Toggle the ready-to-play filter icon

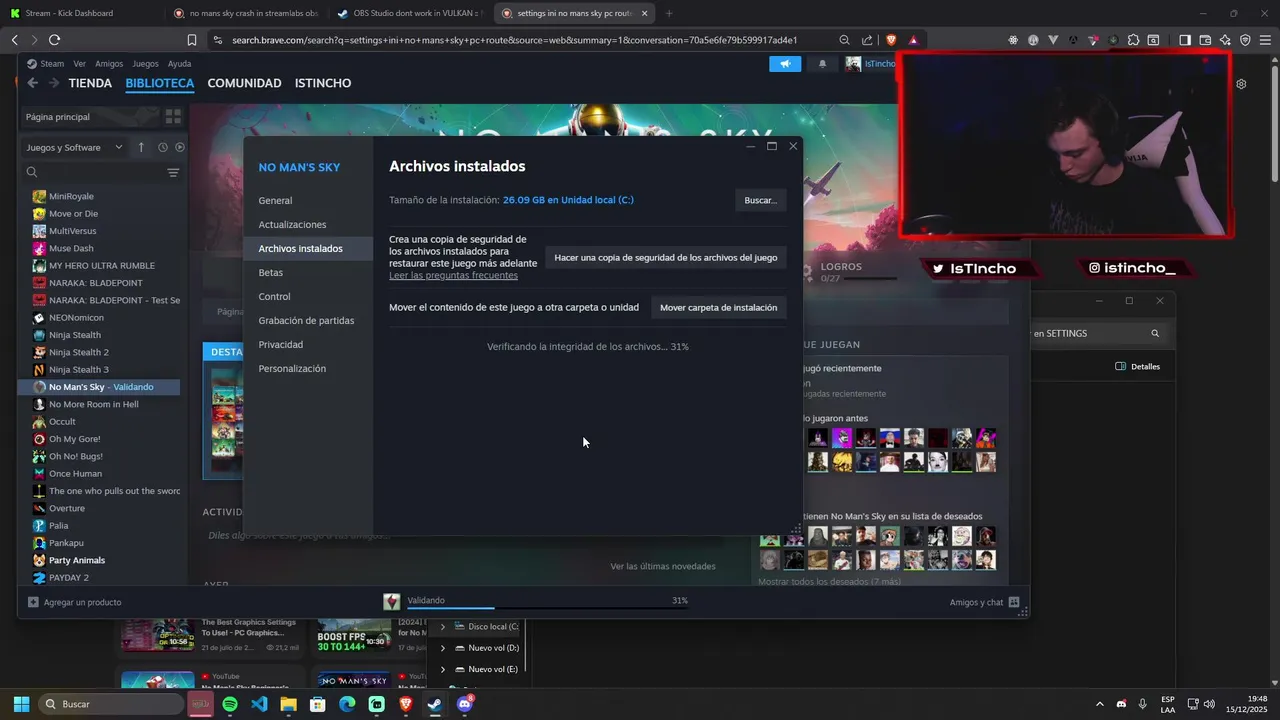tap(180, 147)
